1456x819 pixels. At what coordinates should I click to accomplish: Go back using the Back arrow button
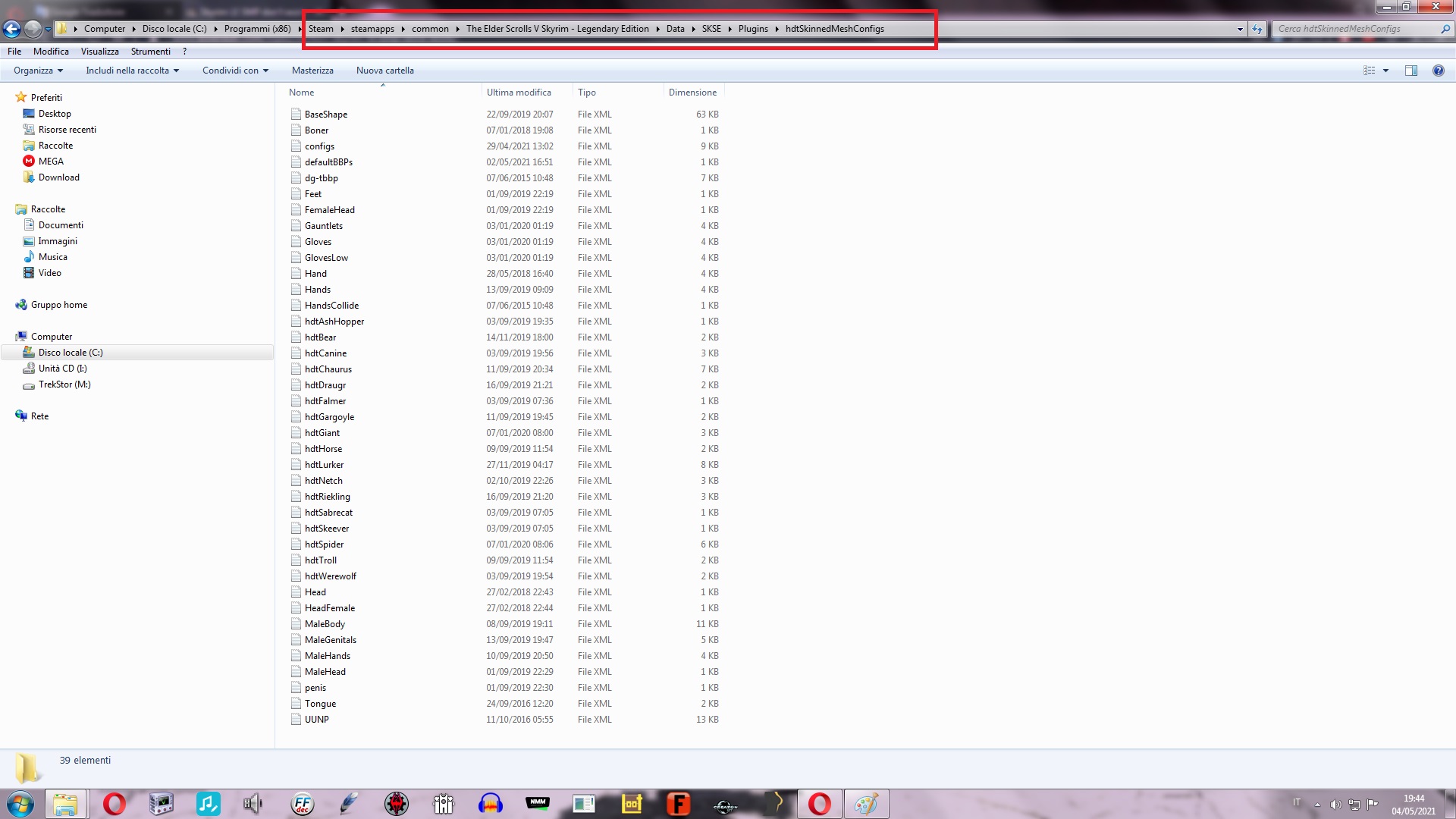tap(11, 29)
